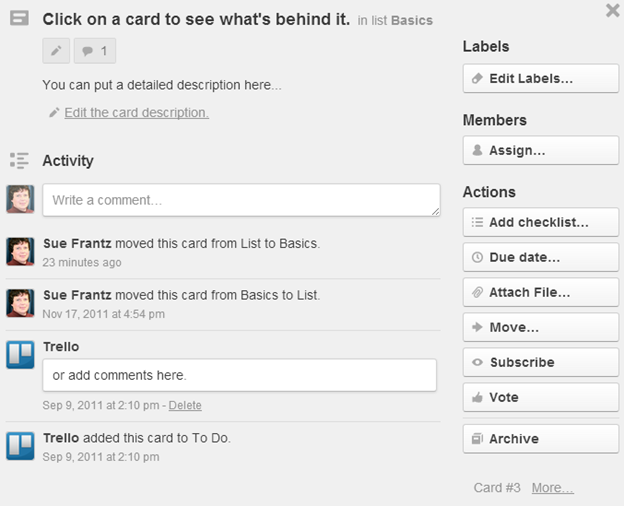Close the card dialog with the X
This screenshot has width=624, height=506.
pyautogui.click(x=613, y=10)
